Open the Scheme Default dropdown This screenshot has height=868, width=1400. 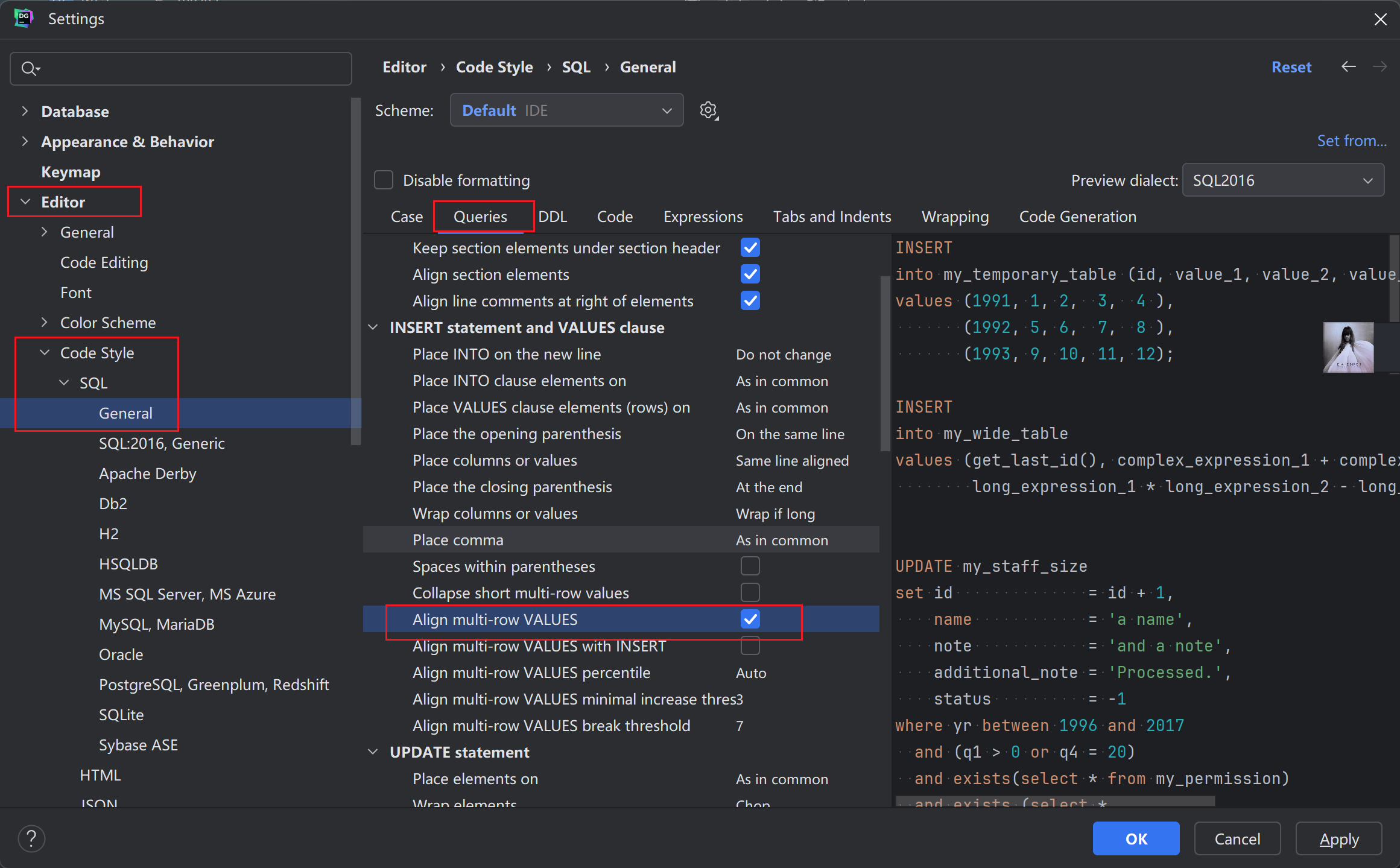tap(566, 110)
